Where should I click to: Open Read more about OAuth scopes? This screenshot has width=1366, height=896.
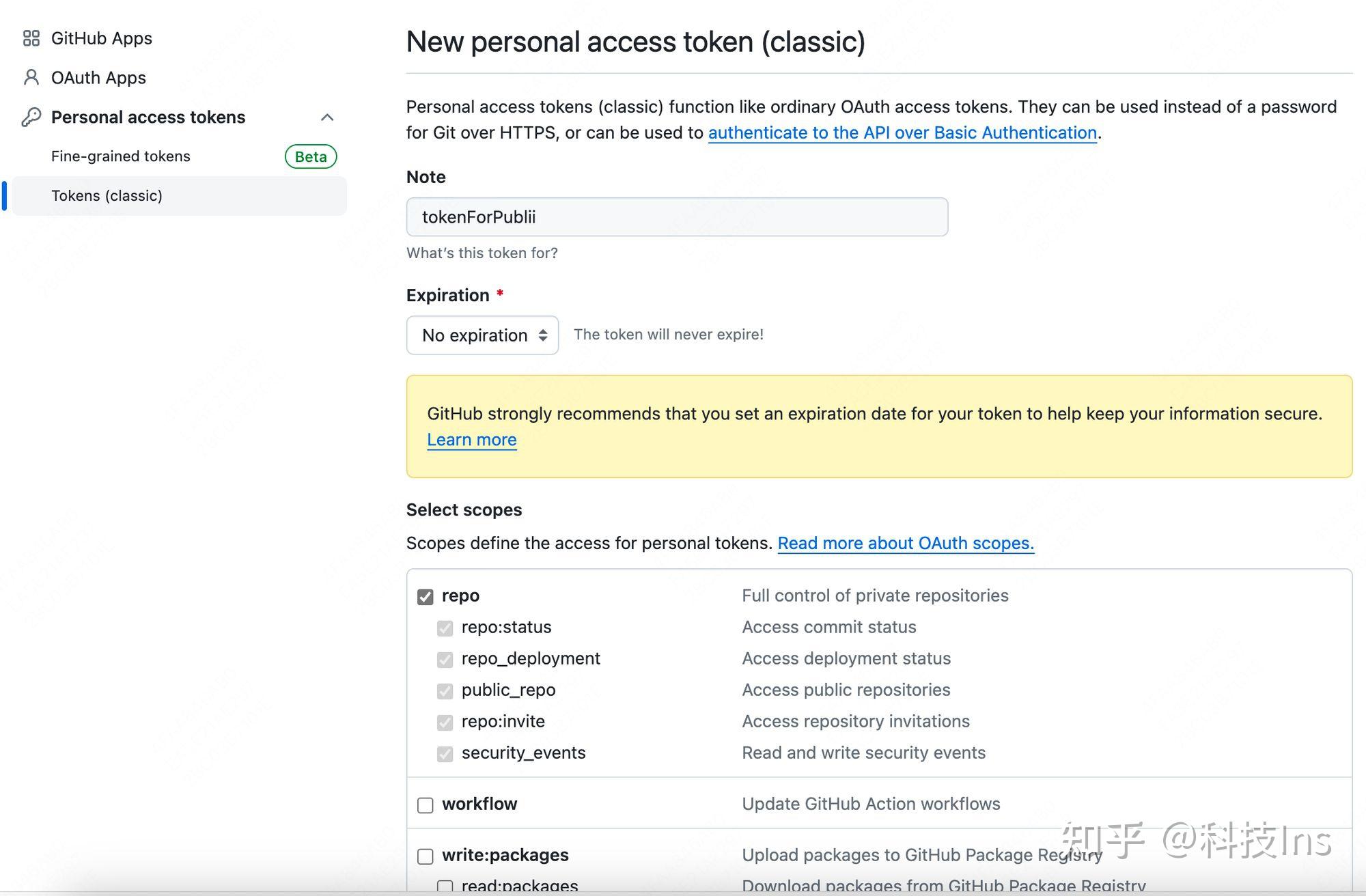coord(906,543)
